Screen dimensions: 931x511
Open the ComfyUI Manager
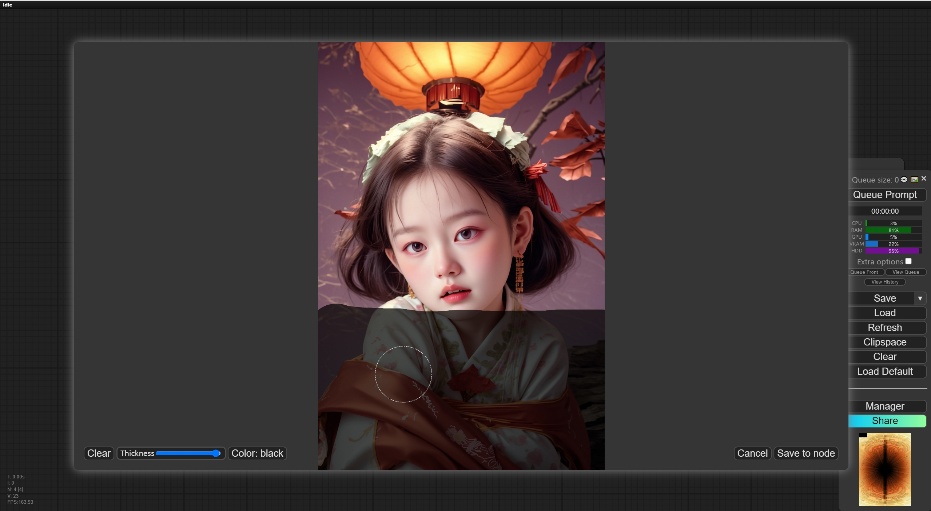pos(885,406)
